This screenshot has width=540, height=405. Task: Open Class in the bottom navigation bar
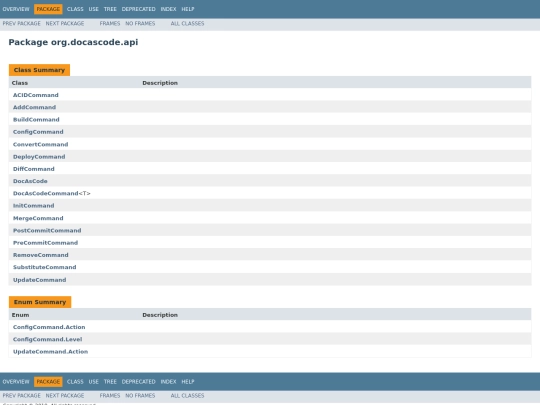[x=75, y=382]
